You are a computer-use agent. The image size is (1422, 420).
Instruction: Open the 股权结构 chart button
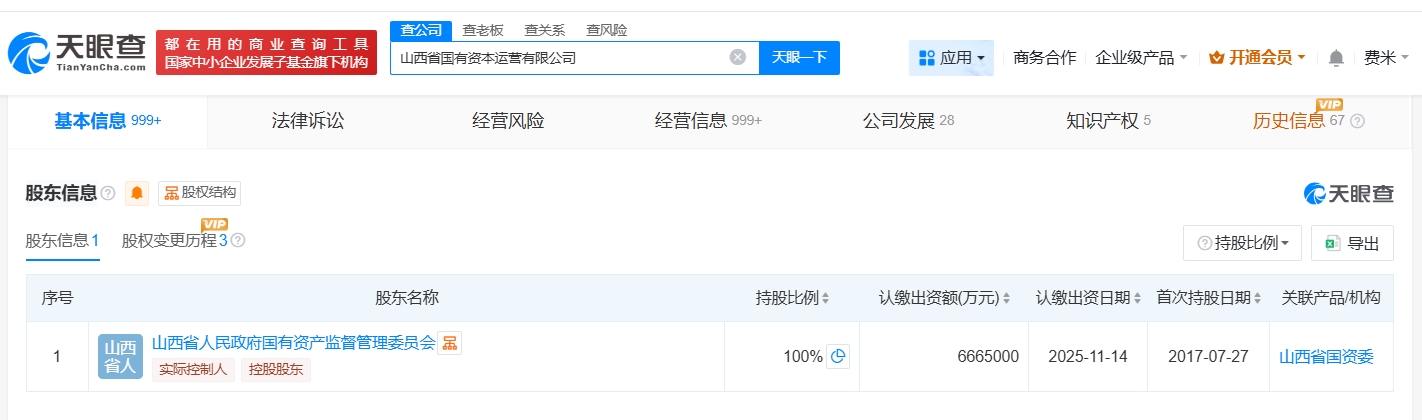(200, 193)
